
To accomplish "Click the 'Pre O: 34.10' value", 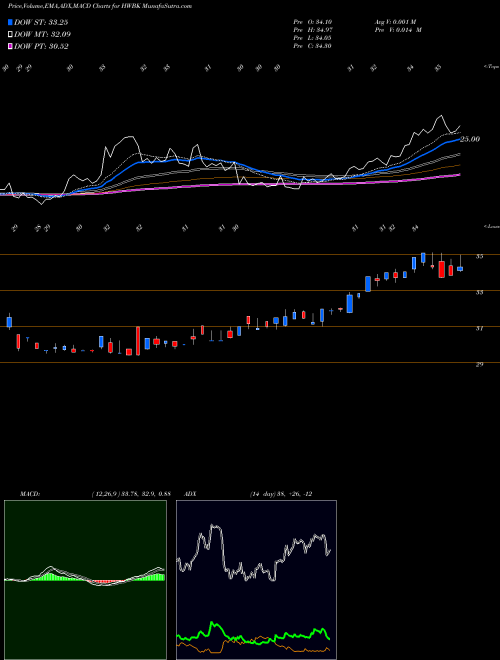I will [312, 22].
